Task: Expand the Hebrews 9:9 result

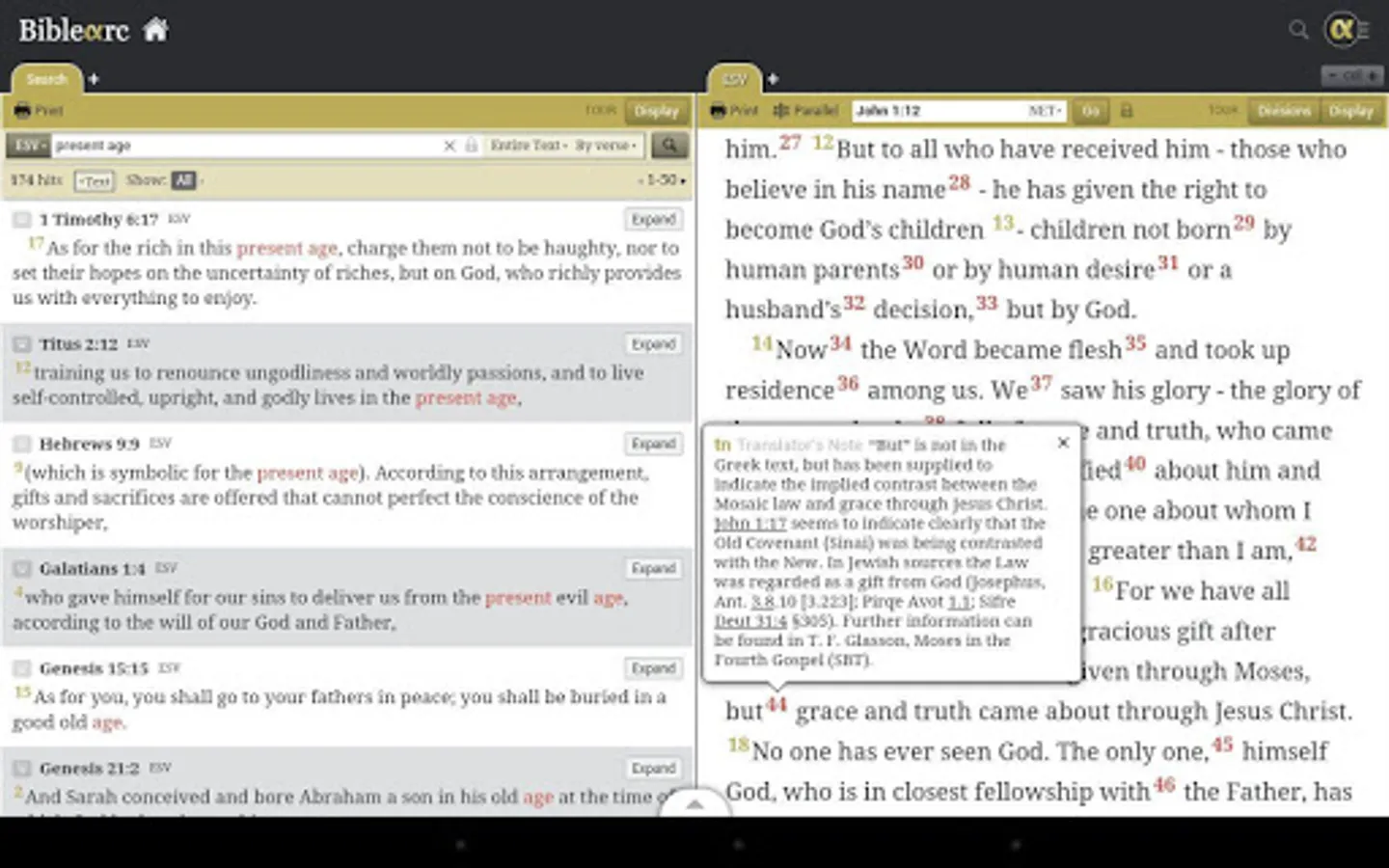Action: (653, 444)
